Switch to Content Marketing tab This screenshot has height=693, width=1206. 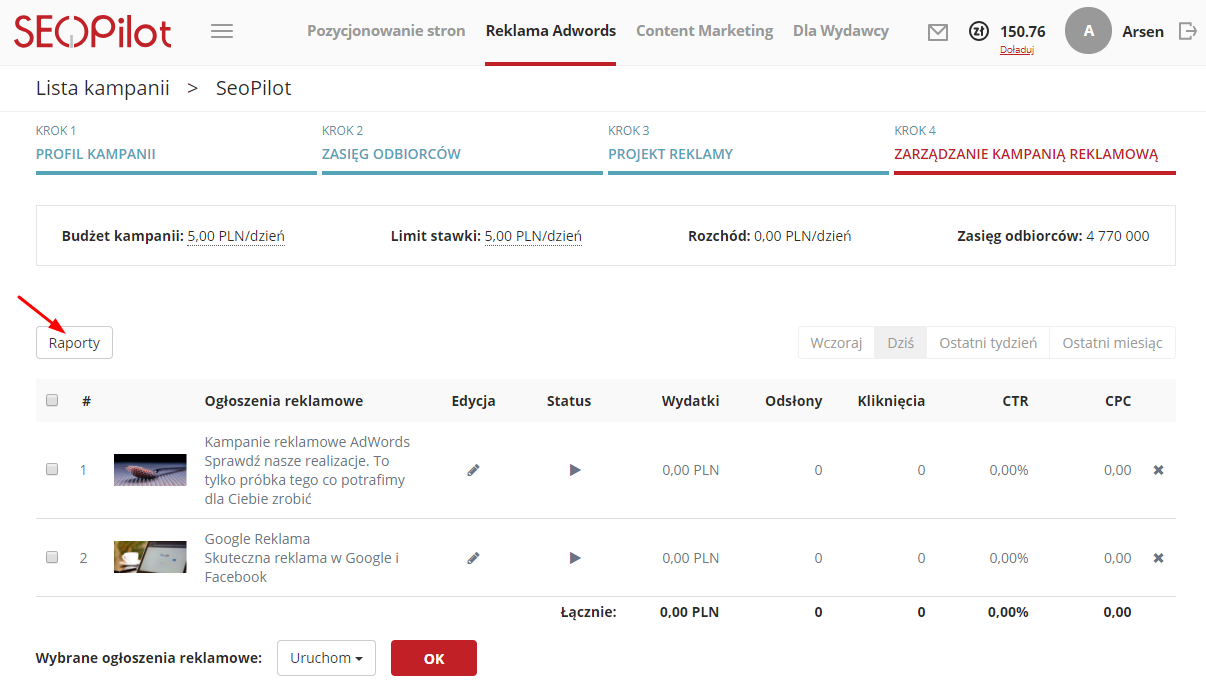point(704,31)
